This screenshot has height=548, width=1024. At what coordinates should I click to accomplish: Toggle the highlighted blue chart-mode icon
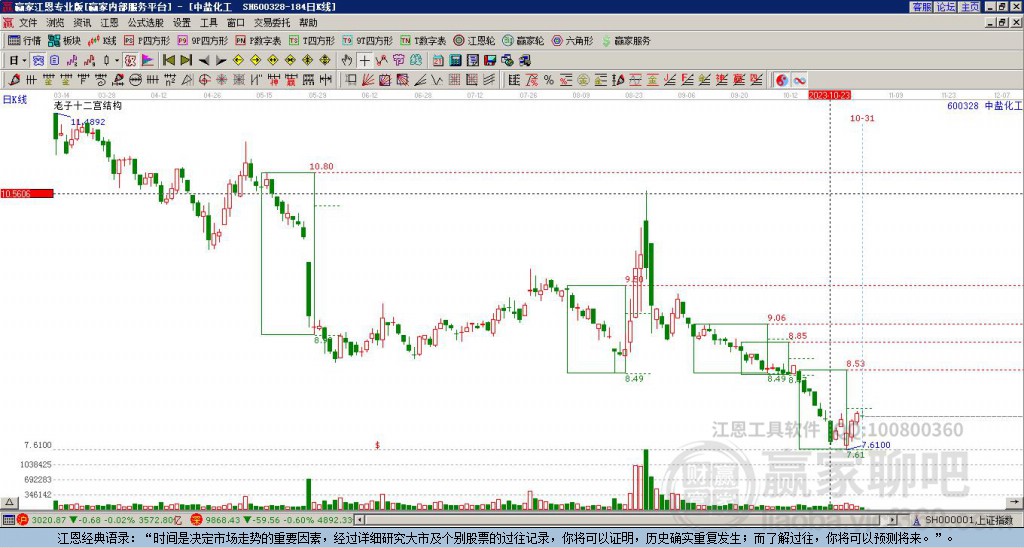point(38,60)
